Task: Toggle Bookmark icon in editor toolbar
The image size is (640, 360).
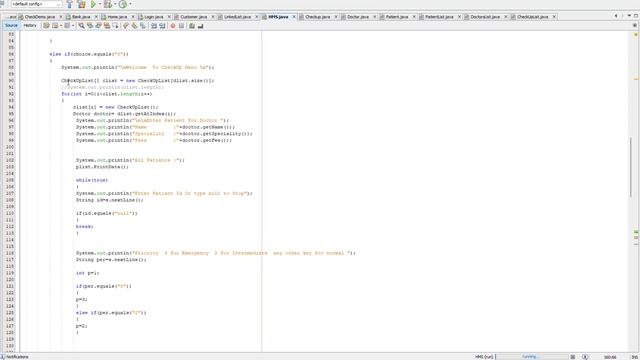Action: point(142,26)
